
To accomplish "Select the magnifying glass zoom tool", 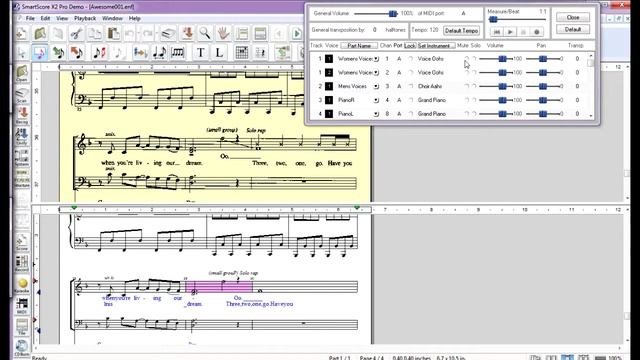I will [204, 33].
